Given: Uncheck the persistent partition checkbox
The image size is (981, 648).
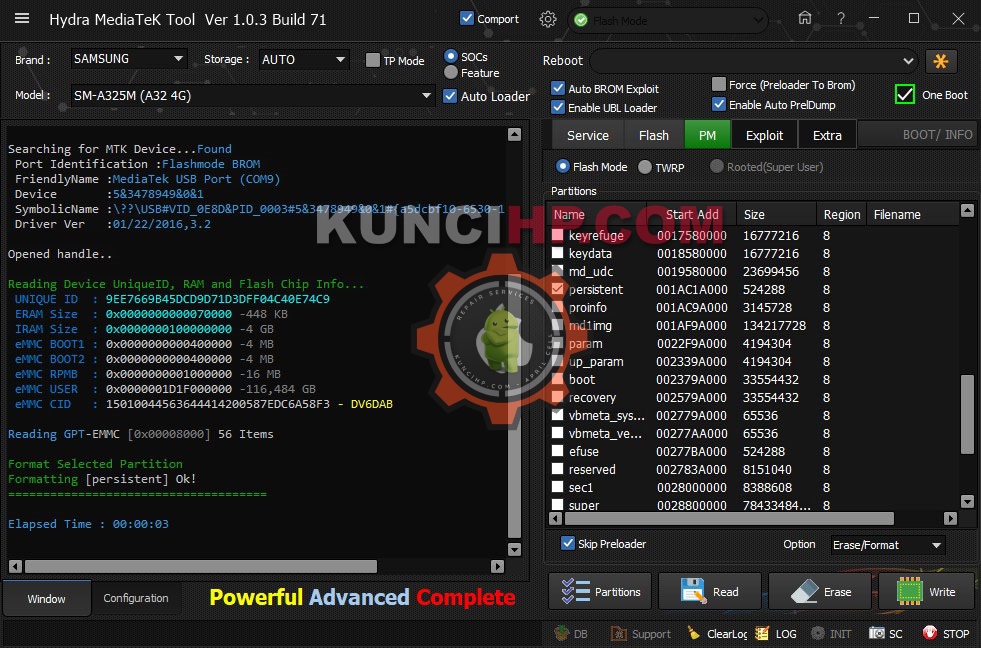Looking at the screenshot, I should click(x=557, y=289).
